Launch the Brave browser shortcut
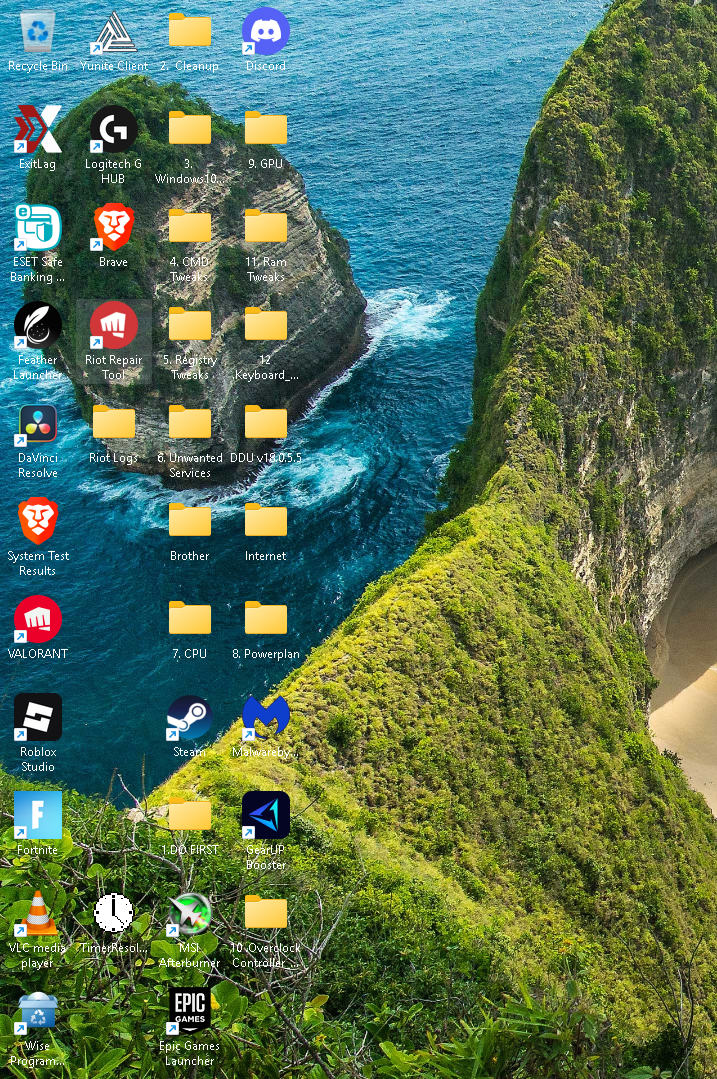The height and width of the screenshot is (1079, 717). (x=114, y=227)
